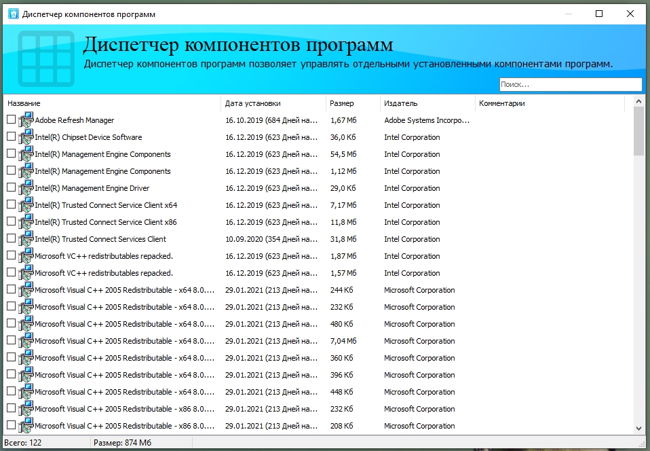The image size is (650, 451).
Task: Click the vertical scrollbar thumb
Action: [x=638, y=131]
